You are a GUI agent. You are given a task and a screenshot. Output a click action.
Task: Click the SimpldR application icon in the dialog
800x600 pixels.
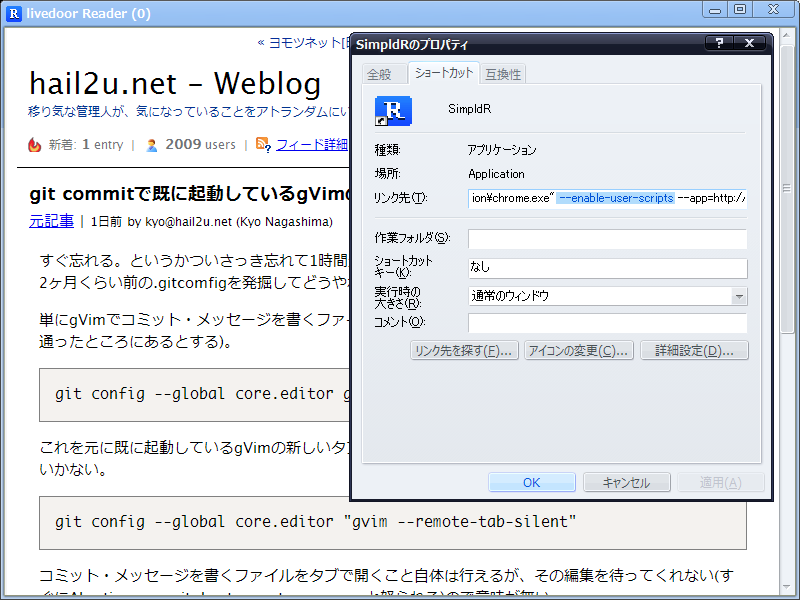point(392,111)
